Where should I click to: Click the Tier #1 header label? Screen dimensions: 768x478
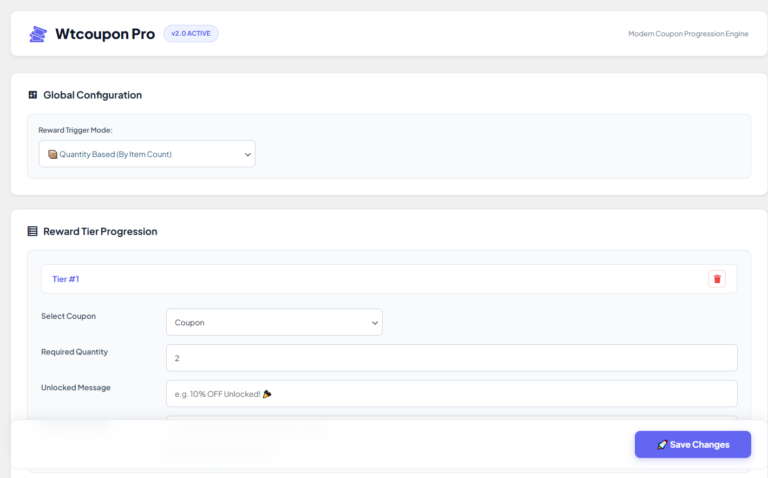point(65,279)
